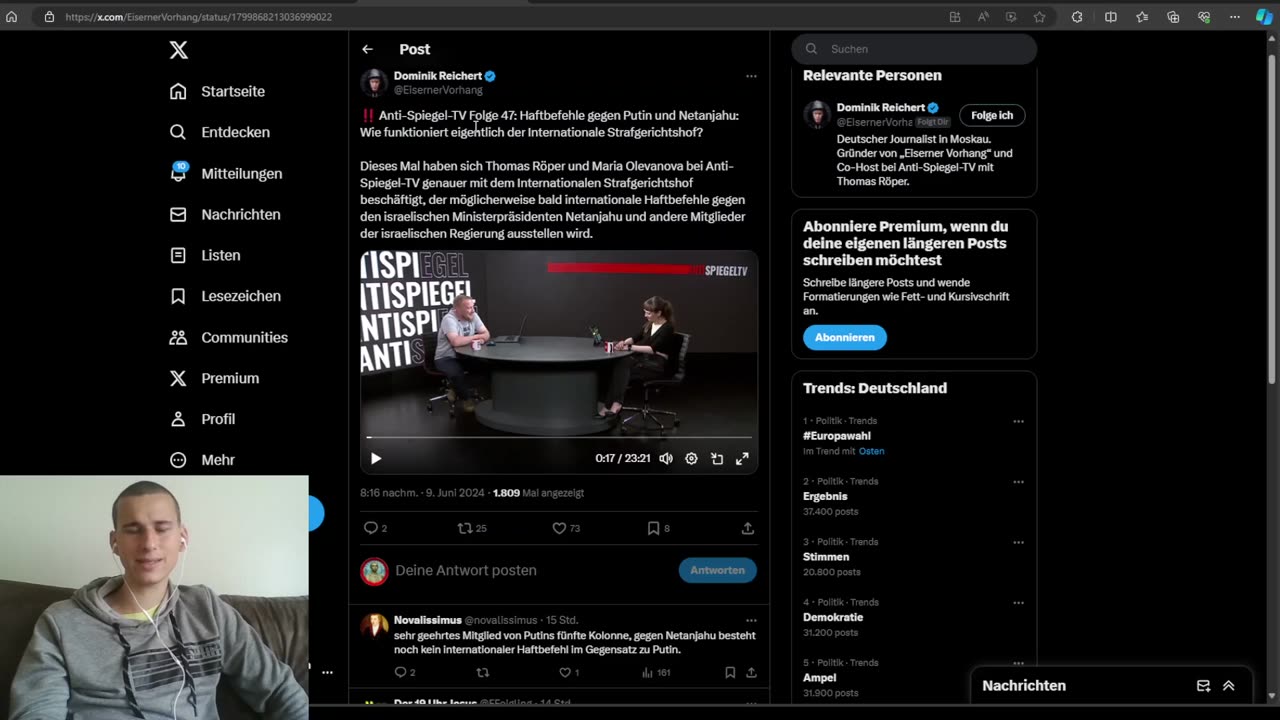Open the @EisernerVorhang handle on the post
Screen dimensions: 1280x720
pos(438,90)
